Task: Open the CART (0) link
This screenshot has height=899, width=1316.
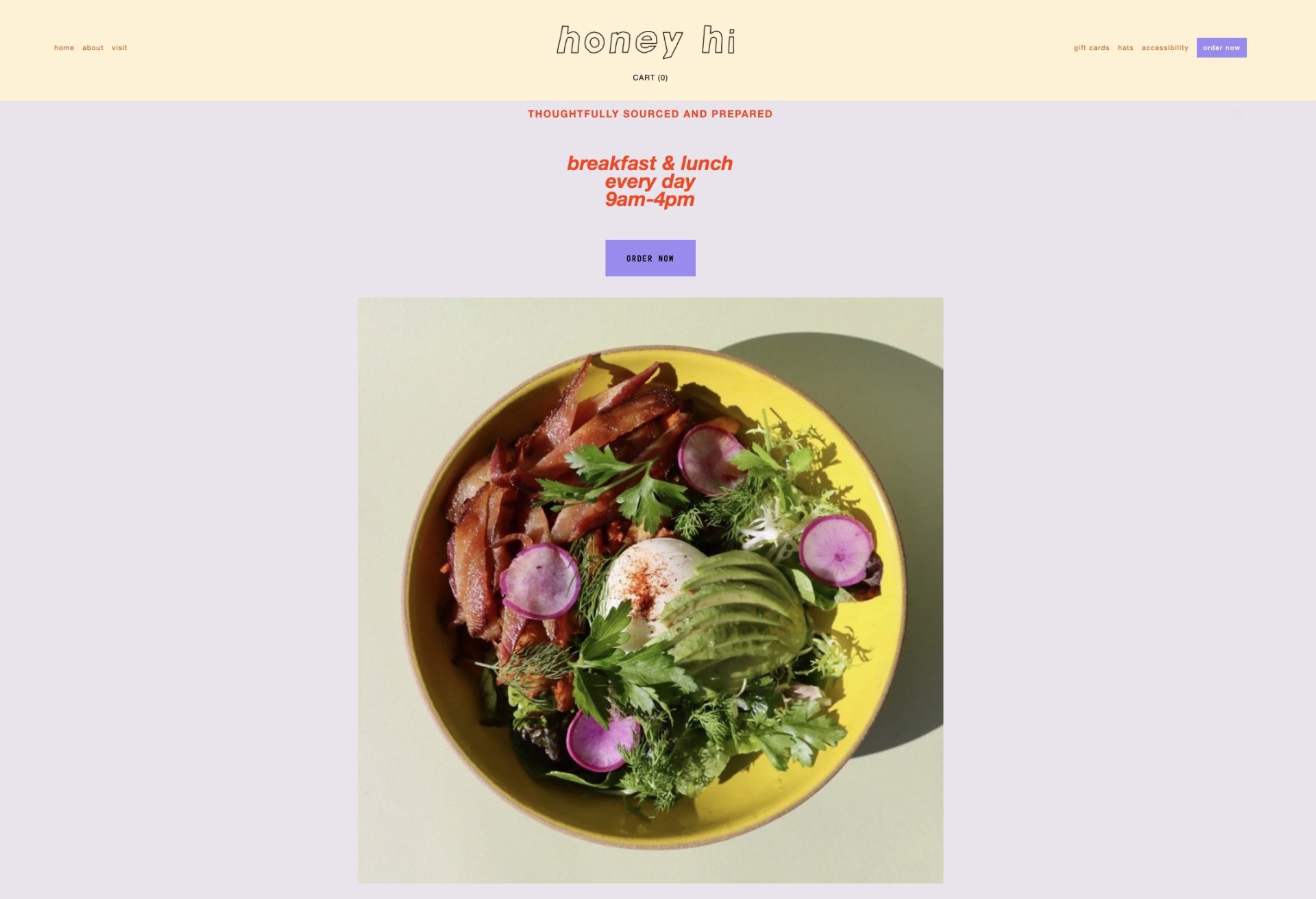Action: (650, 77)
